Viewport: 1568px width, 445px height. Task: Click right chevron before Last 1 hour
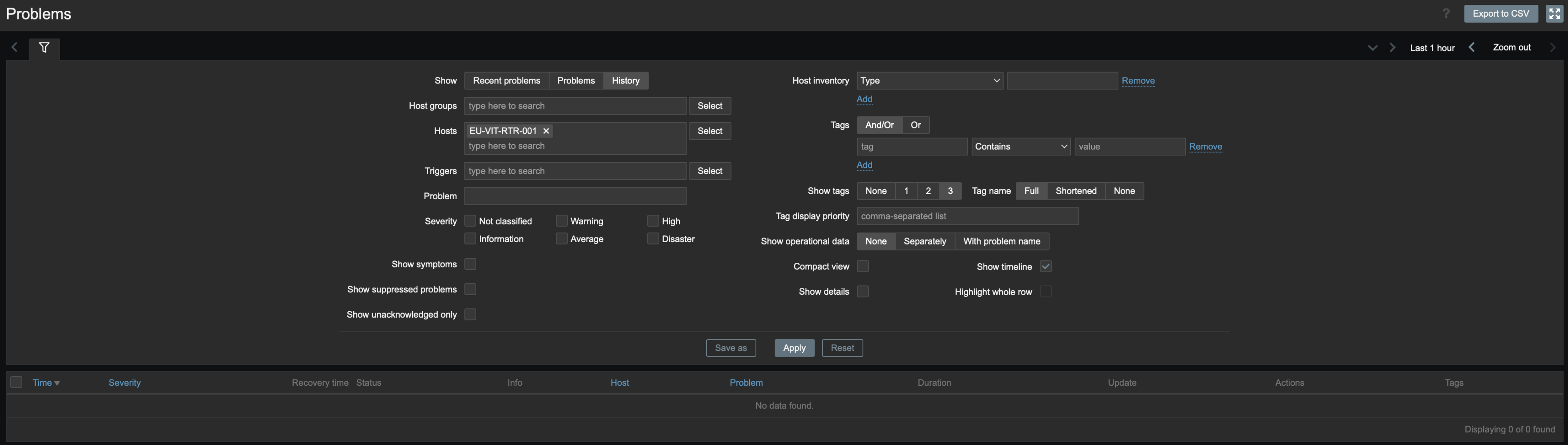pos(1392,47)
